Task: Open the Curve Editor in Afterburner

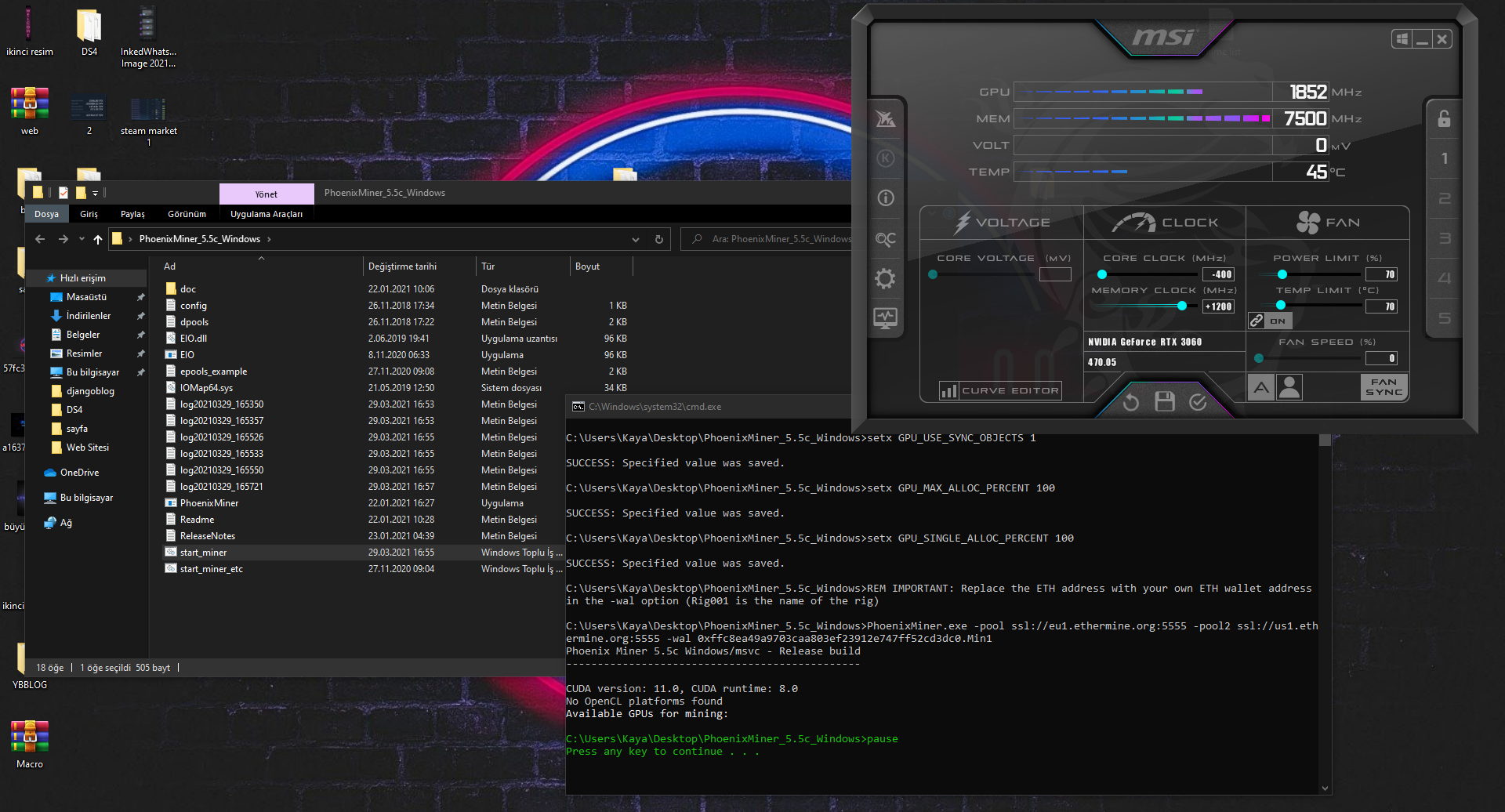Action: click(x=1000, y=390)
